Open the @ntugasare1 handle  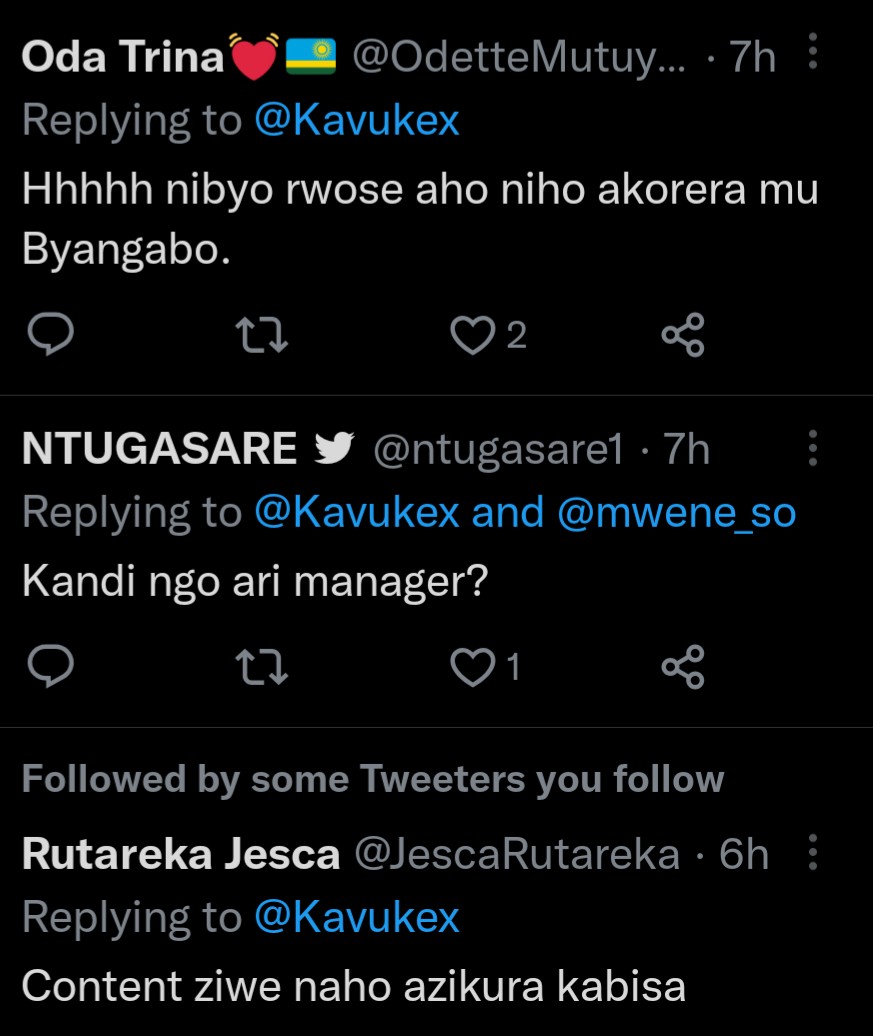(x=498, y=450)
